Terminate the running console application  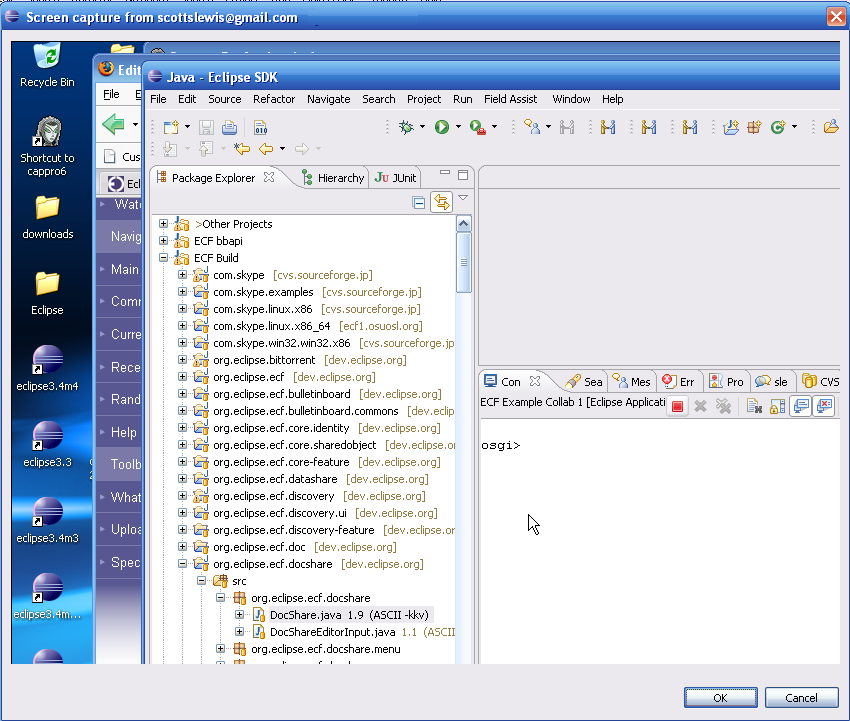[x=677, y=407]
